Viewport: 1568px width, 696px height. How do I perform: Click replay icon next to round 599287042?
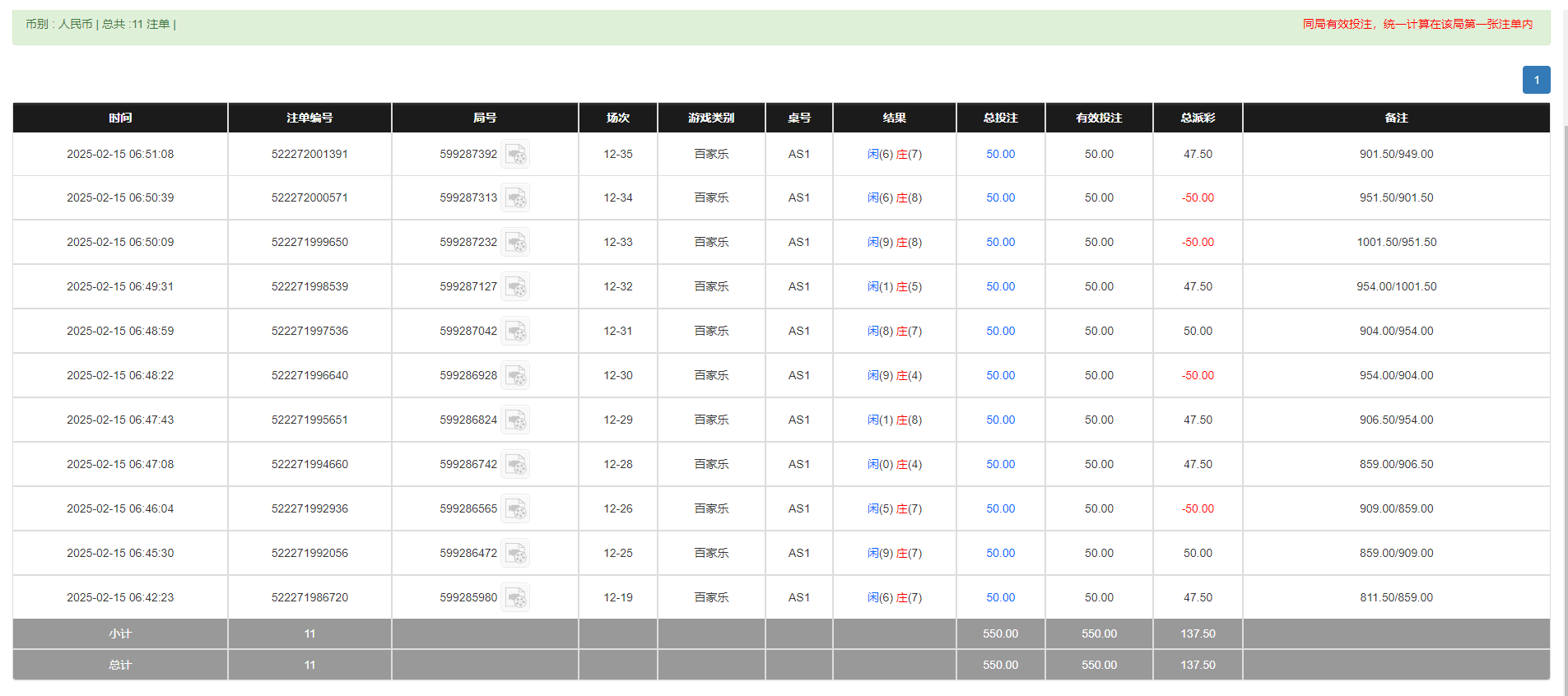(x=515, y=332)
